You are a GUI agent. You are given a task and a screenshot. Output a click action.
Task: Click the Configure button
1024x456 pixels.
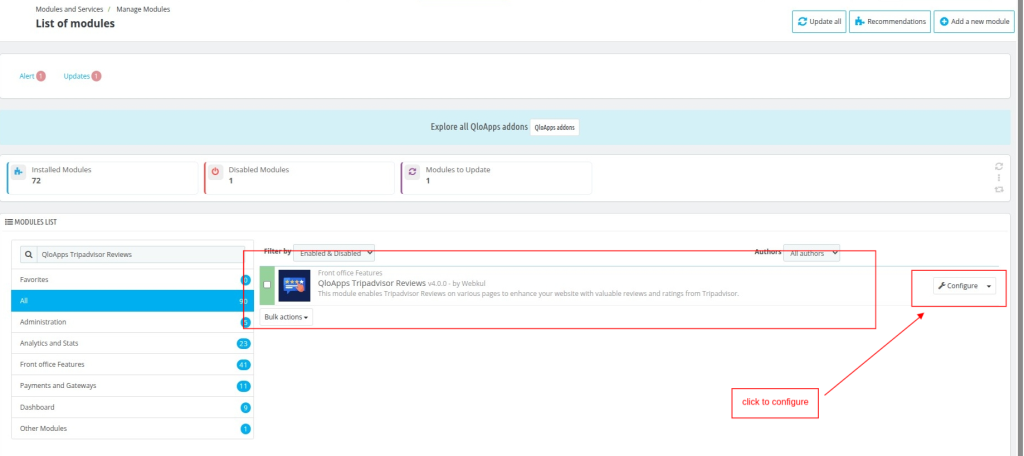958,285
